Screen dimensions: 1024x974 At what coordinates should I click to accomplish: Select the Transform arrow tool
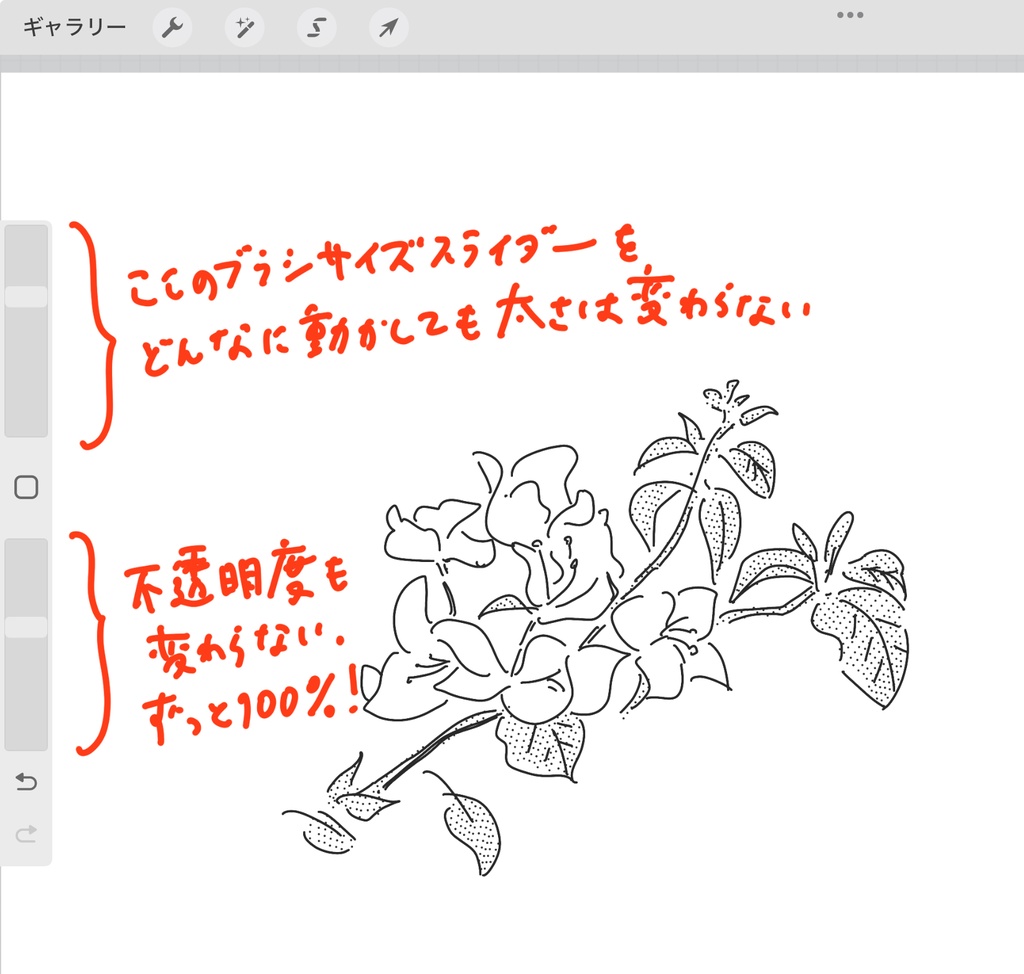[387, 26]
